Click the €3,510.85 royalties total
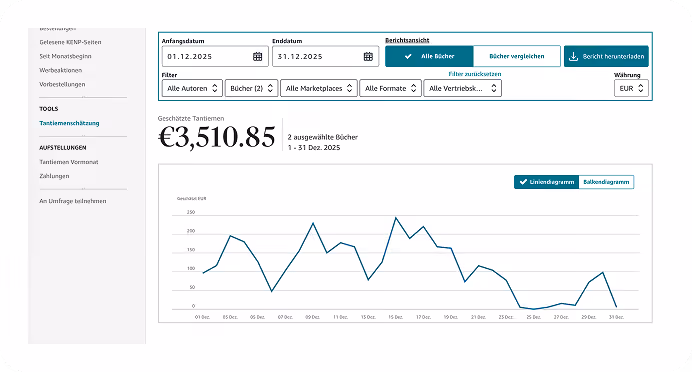The width and height of the screenshot is (692, 372). pos(217,137)
